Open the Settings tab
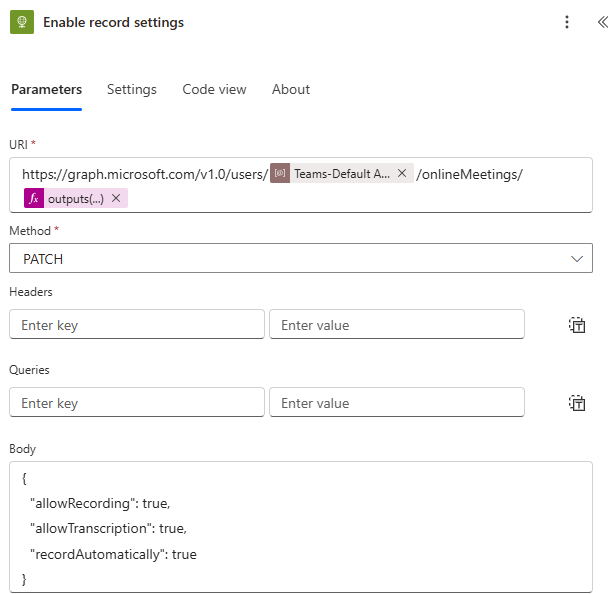Screen dimensions: 608x594 (132, 89)
